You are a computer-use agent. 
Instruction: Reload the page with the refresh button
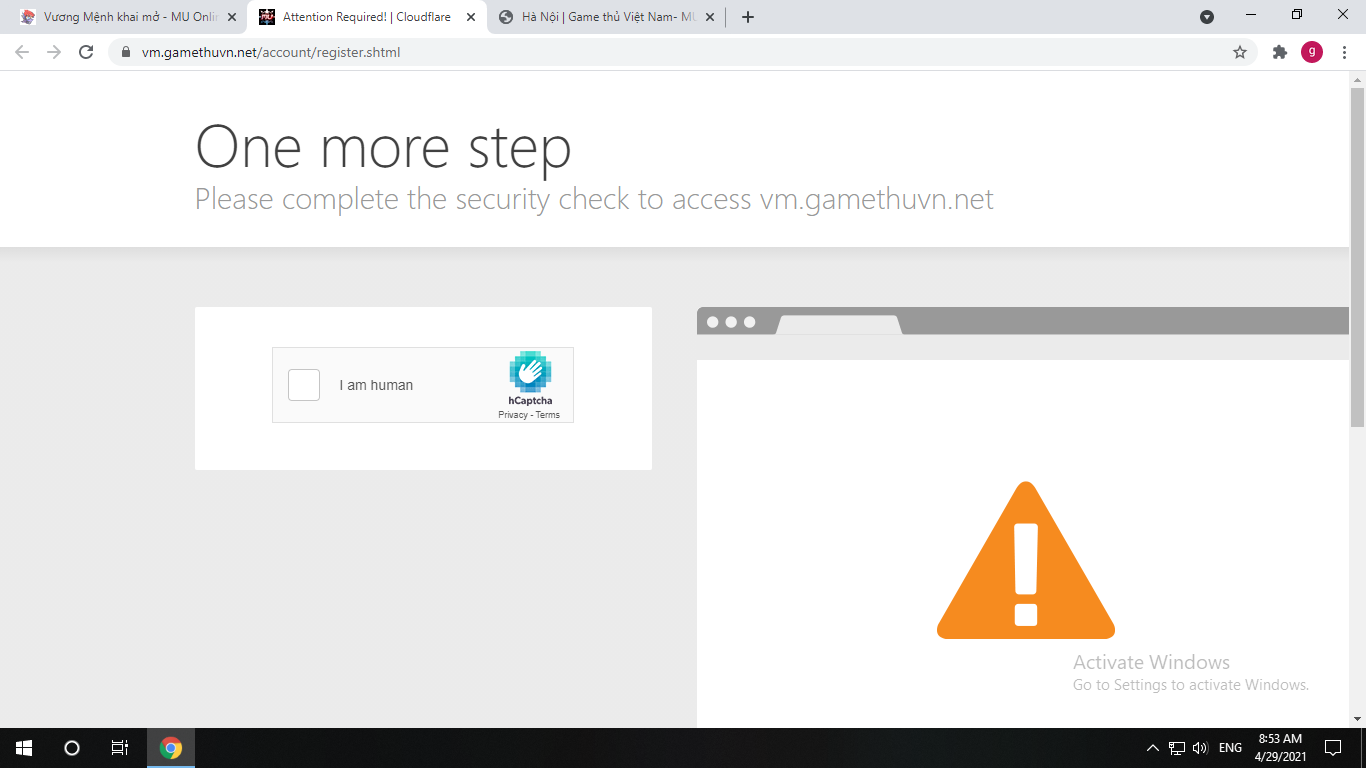pos(86,52)
